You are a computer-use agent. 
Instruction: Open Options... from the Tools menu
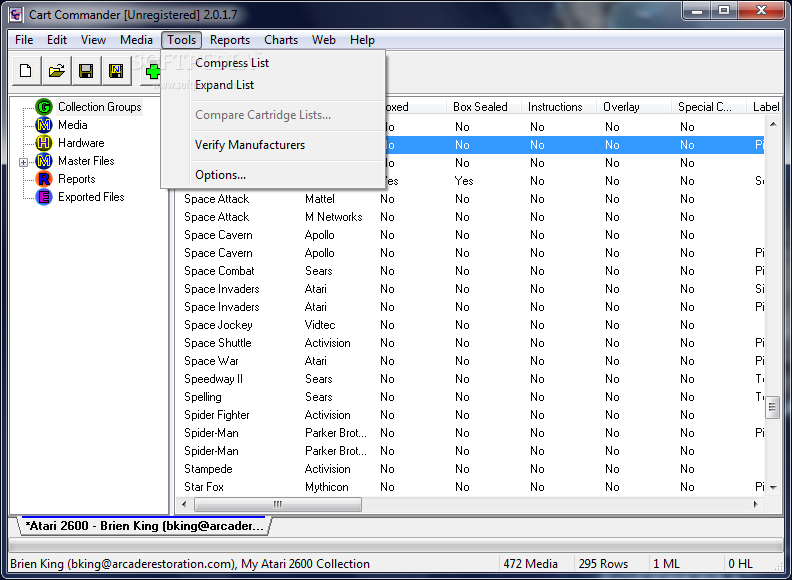coord(273,175)
